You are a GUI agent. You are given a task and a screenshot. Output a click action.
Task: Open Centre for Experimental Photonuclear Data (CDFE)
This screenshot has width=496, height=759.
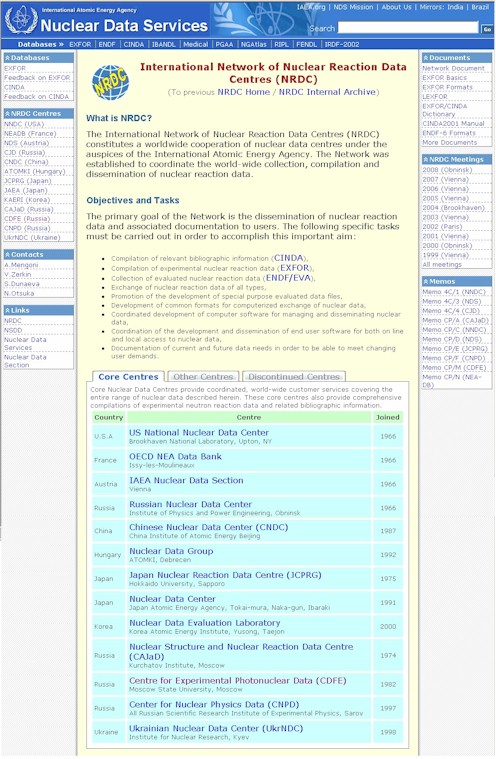pos(238,681)
